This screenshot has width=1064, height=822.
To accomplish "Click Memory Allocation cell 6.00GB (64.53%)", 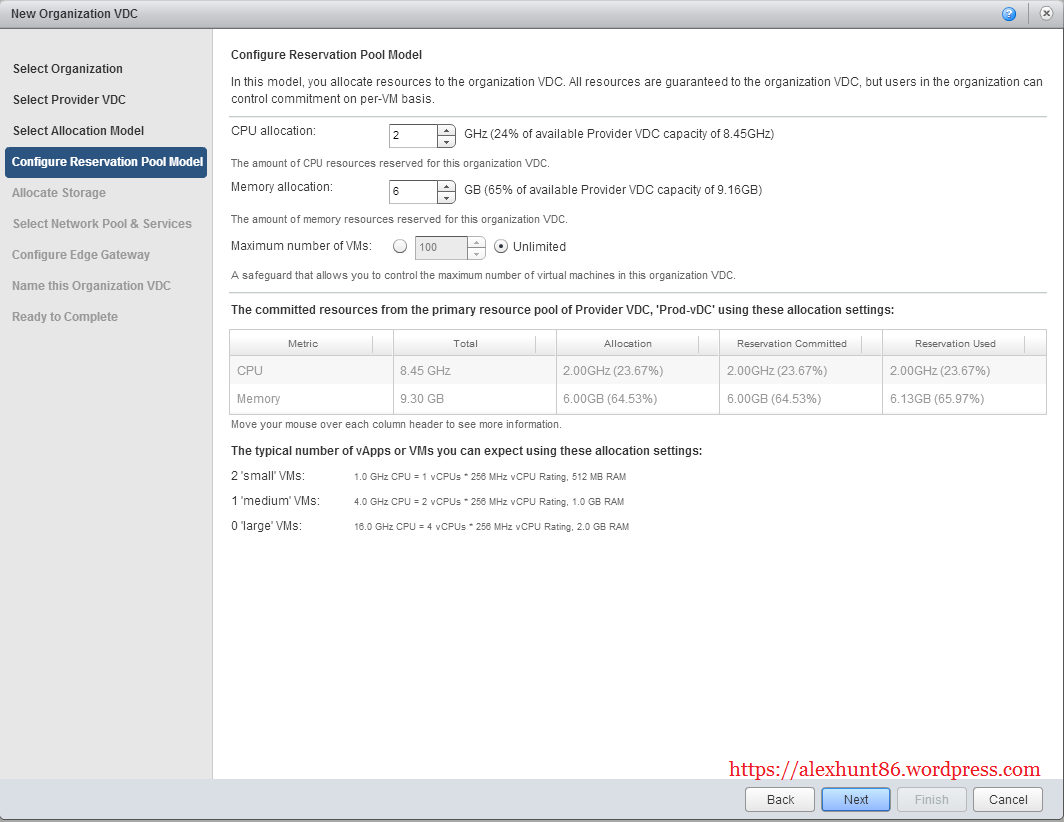I will tap(637, 398).
